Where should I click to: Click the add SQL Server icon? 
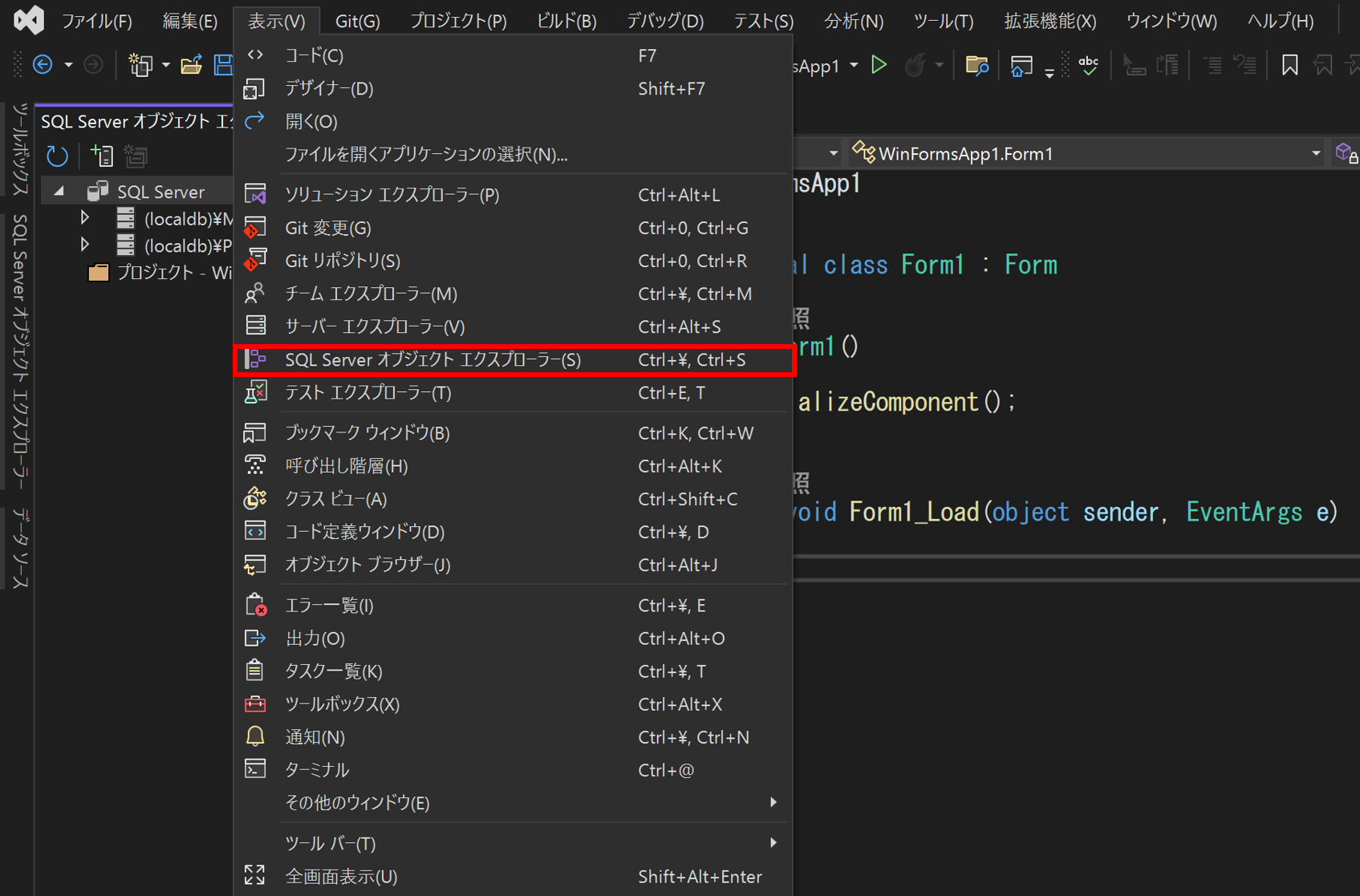[102, 156]
